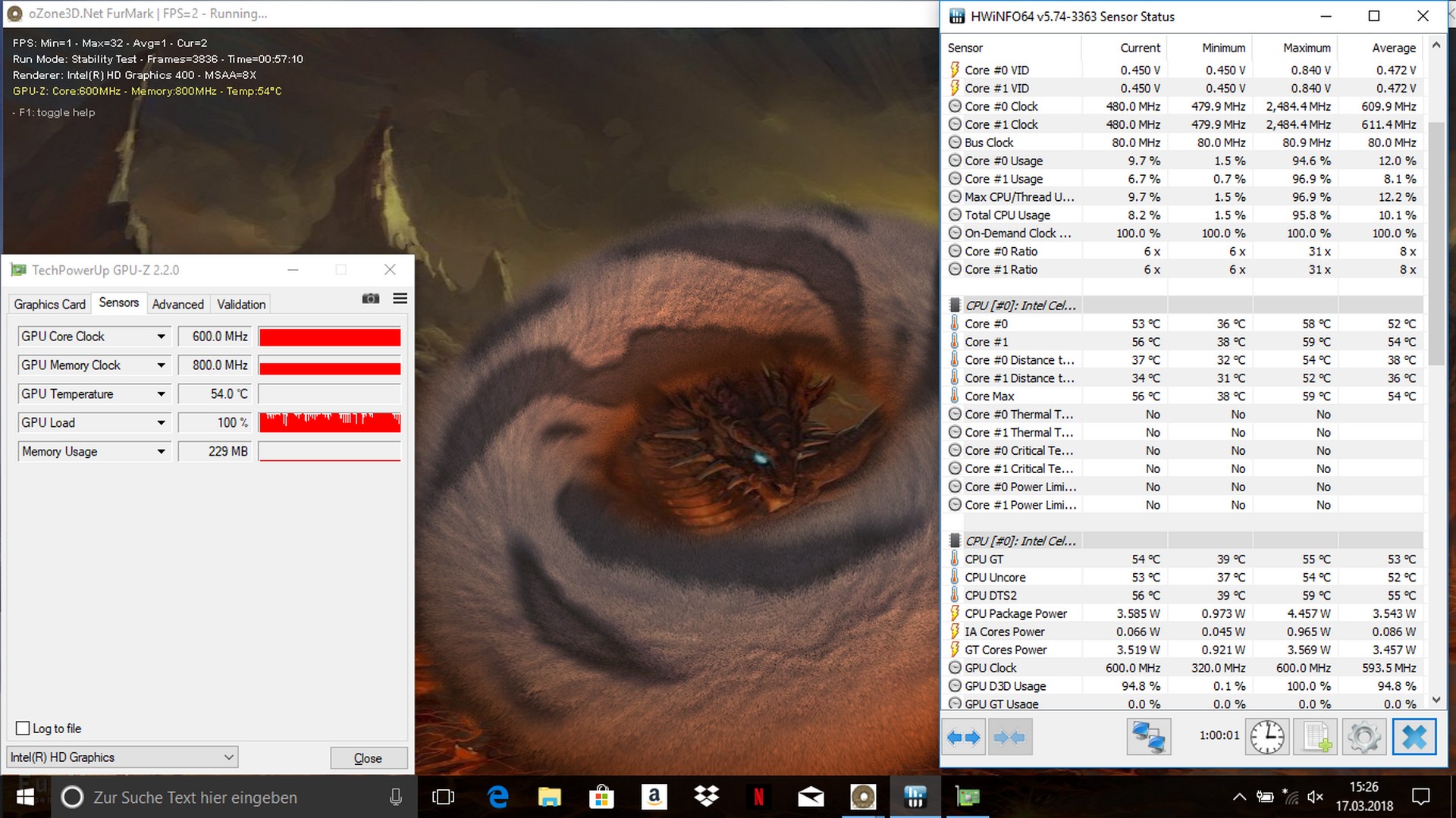This screenshot has height=818, width=1456.
Task: Open the Action Center notifications
Action: (1420, 797)
